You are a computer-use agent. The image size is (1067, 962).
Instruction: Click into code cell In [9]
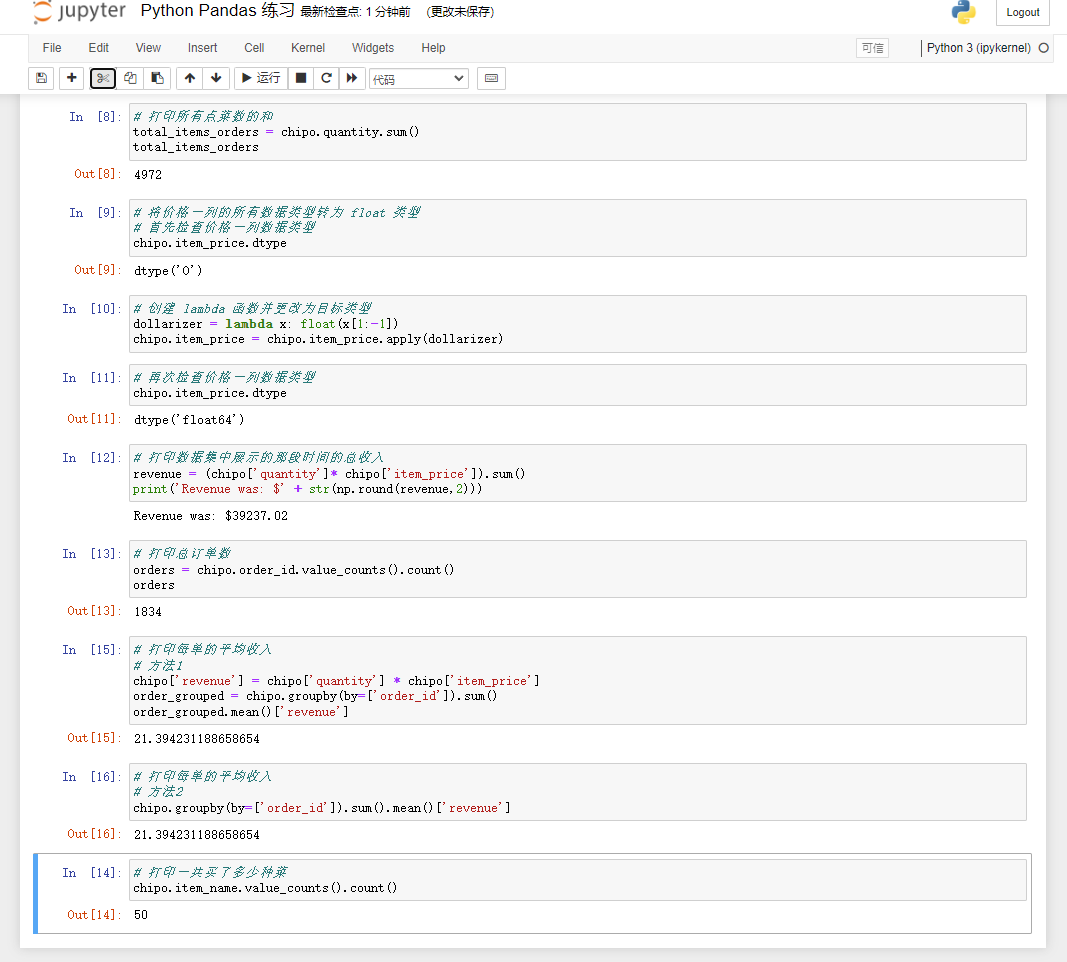point(578,228)
